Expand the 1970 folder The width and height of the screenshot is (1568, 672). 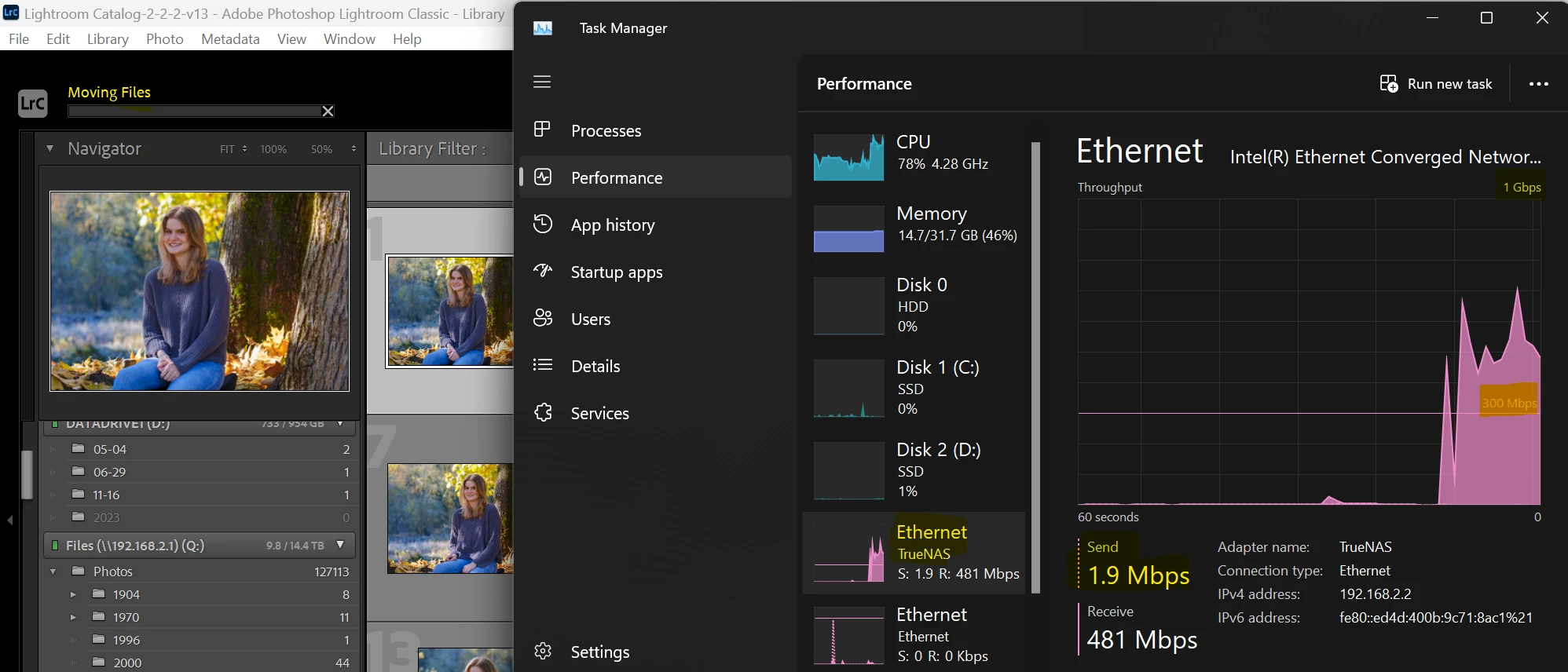click(73, 617)
